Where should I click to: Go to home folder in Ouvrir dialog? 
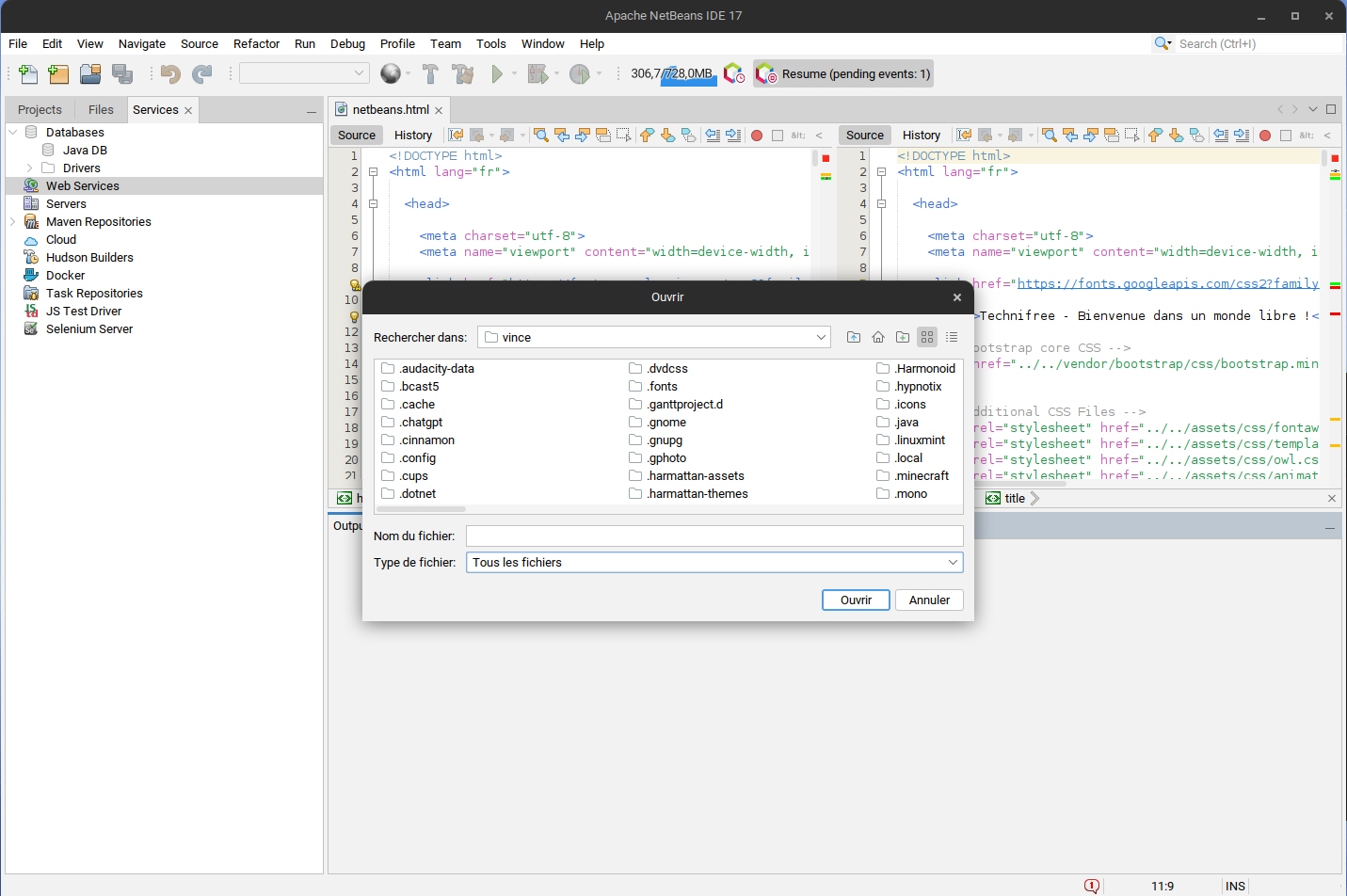(878, 337)
